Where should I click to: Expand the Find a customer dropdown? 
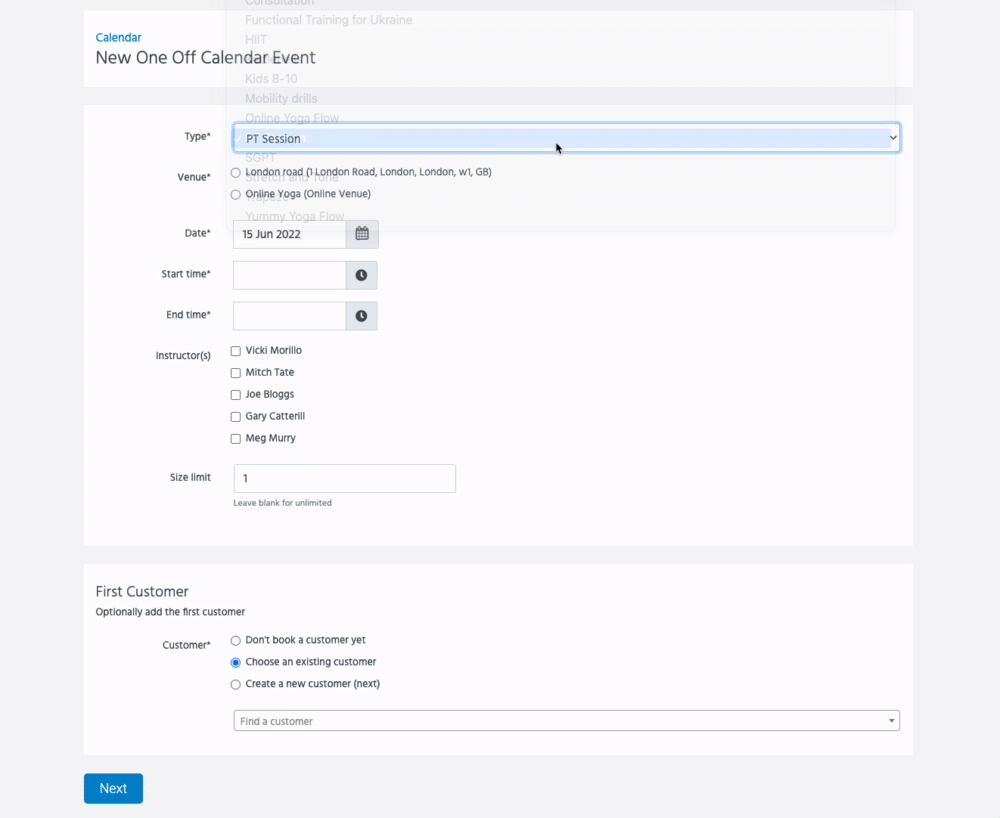pos(566,721)
